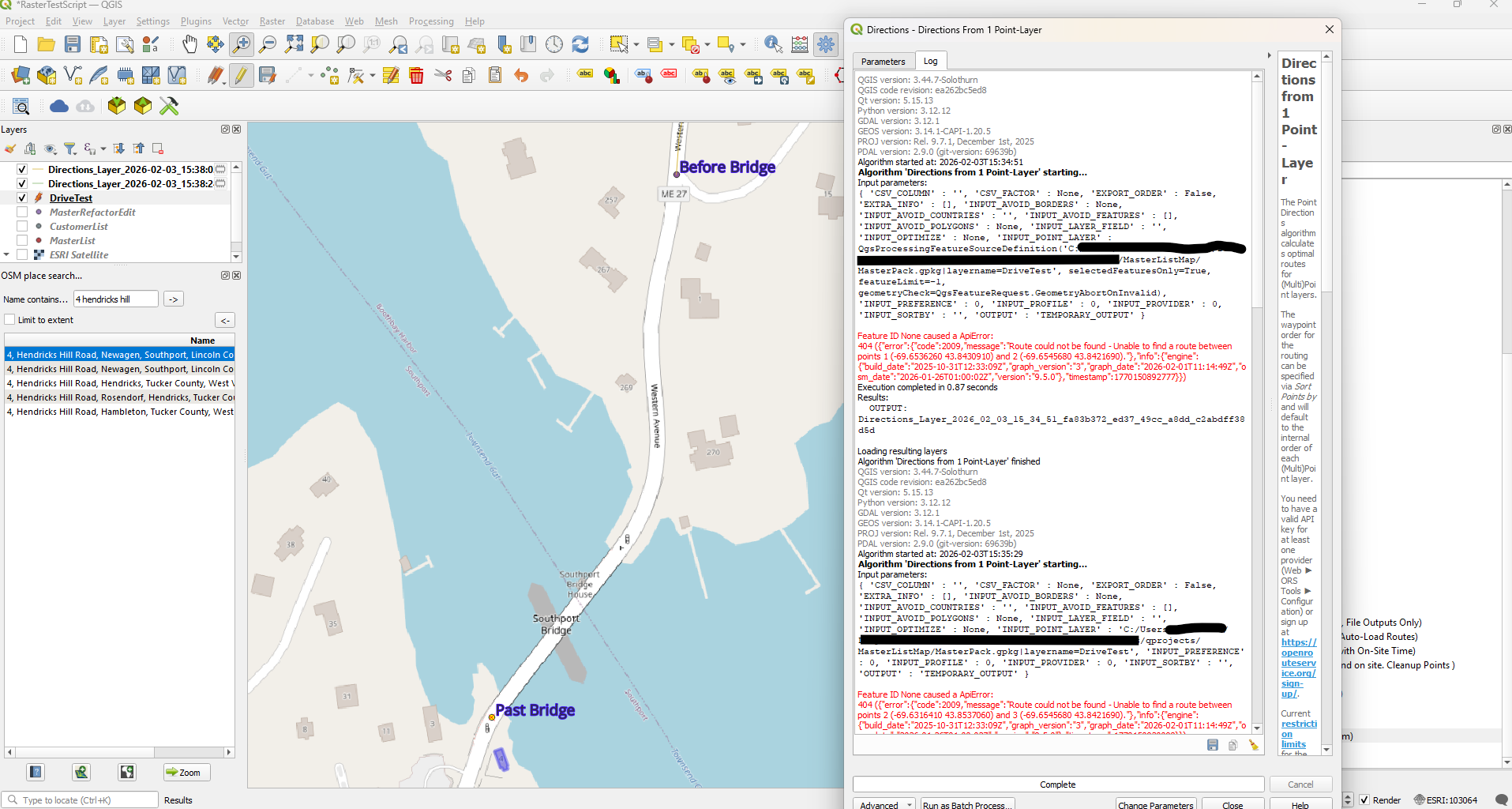Click the Delete Selected trash icon
The height and width of the screenshot is (809, 1512).
pyautogui.click(x=416, y=76)
